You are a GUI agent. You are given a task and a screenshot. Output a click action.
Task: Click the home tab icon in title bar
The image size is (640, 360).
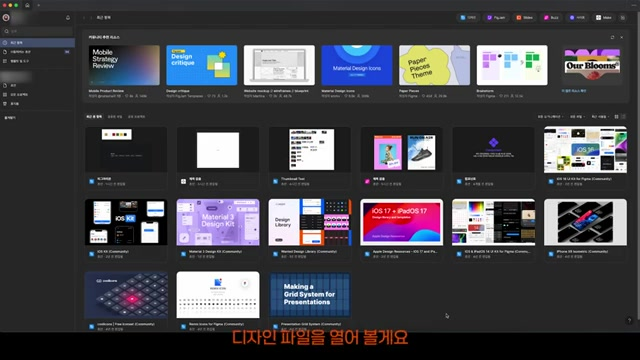pos(27,5)
